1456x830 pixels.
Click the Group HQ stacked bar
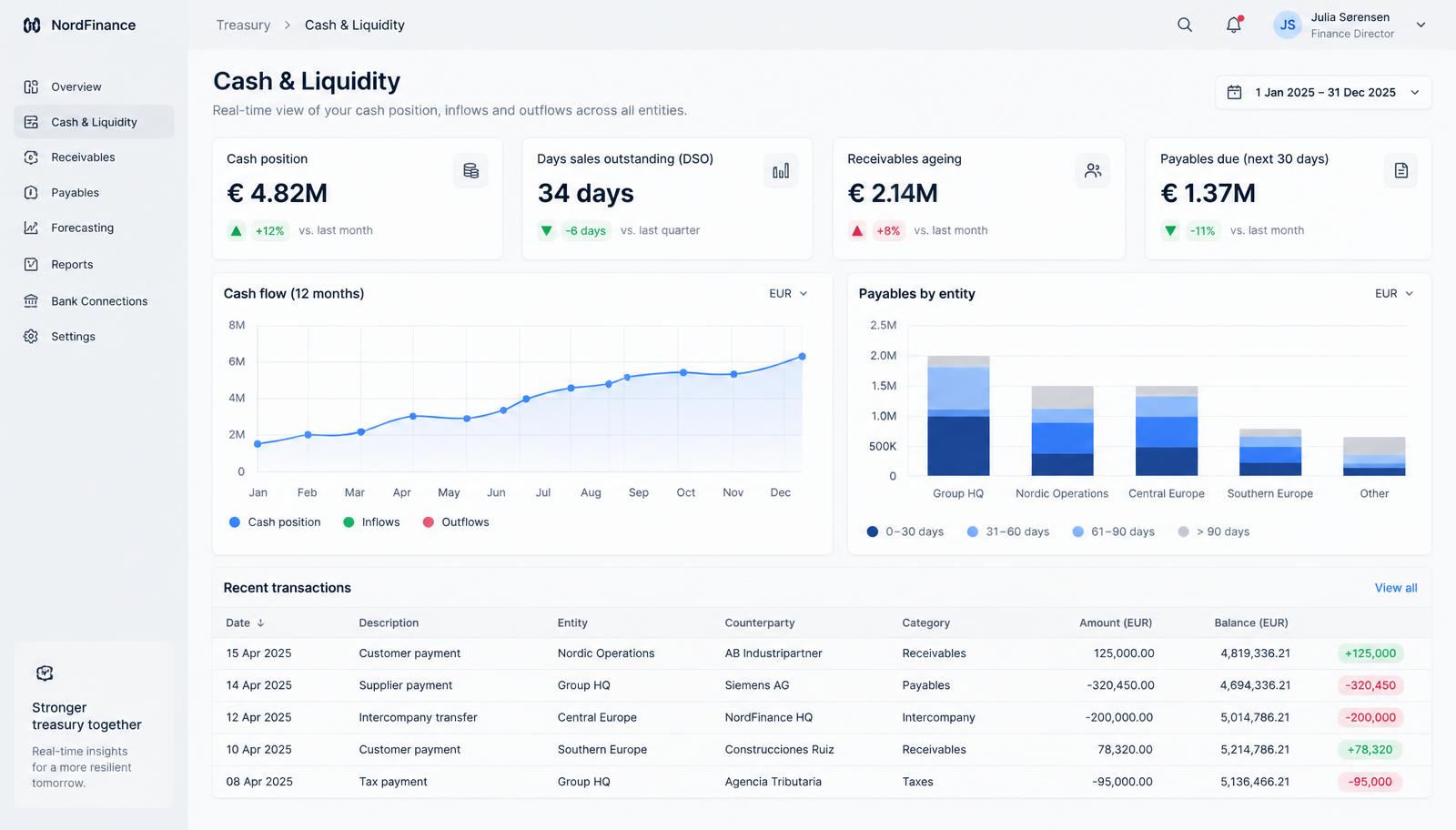click(x=958, y=416)
